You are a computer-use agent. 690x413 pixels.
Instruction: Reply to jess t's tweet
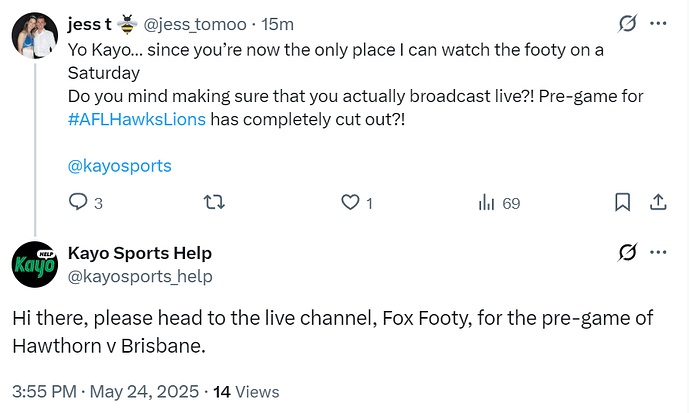[x=79, y=203]
